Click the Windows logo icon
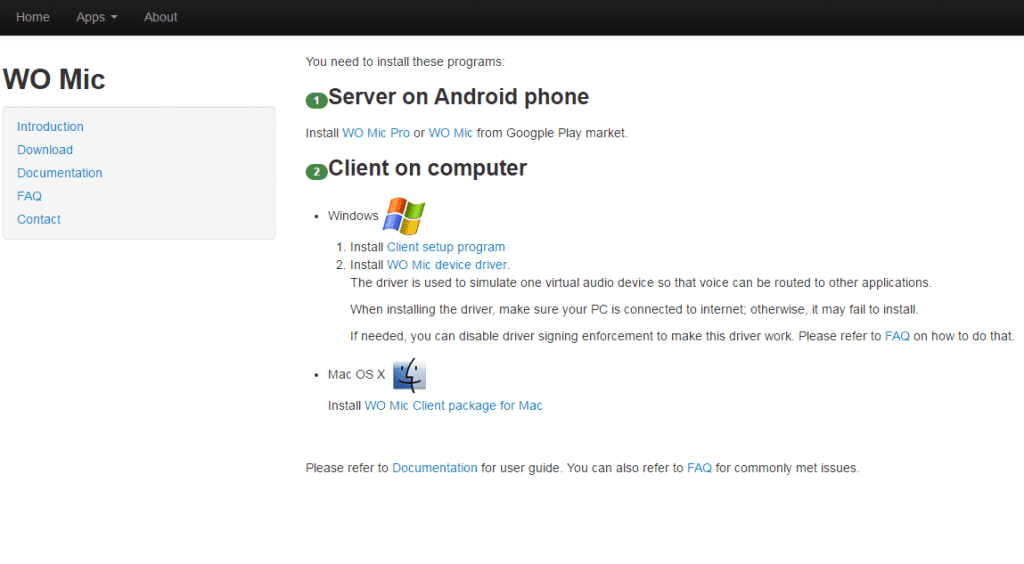The height and width of the screenshot is (564, 1024). pyautogui.click(x=404, y=215)
